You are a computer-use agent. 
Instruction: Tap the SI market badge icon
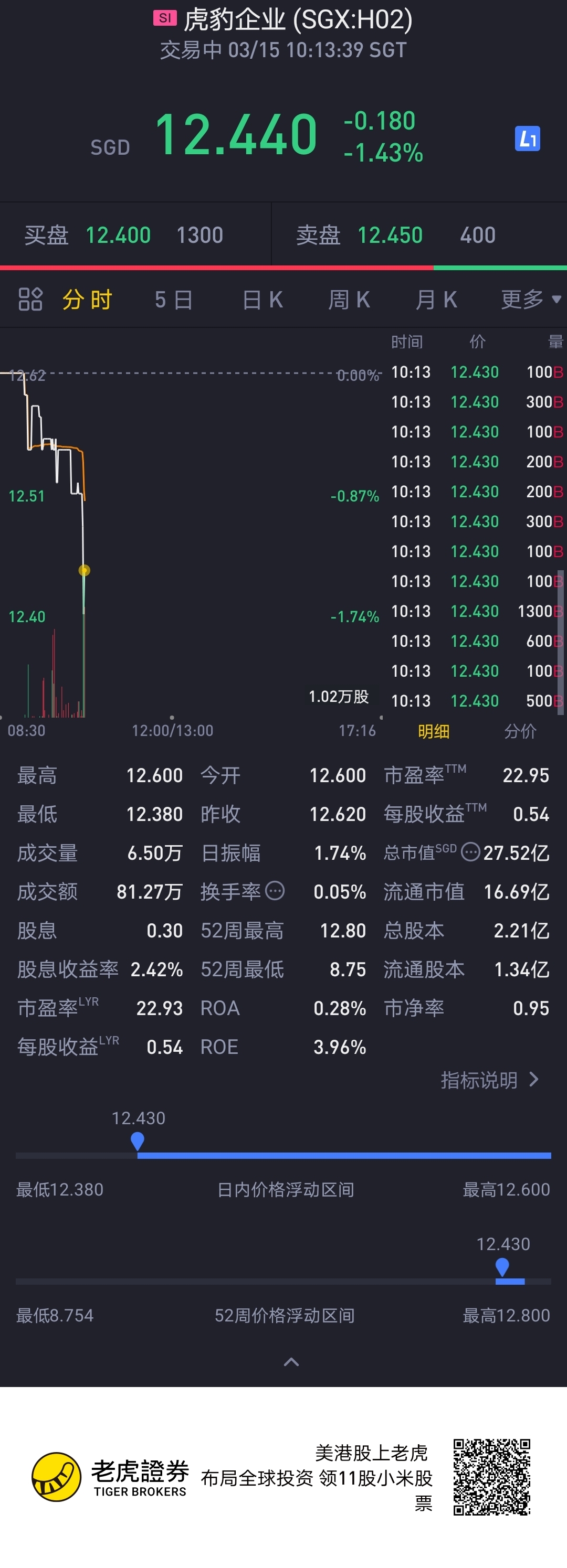tap(164, 18)
